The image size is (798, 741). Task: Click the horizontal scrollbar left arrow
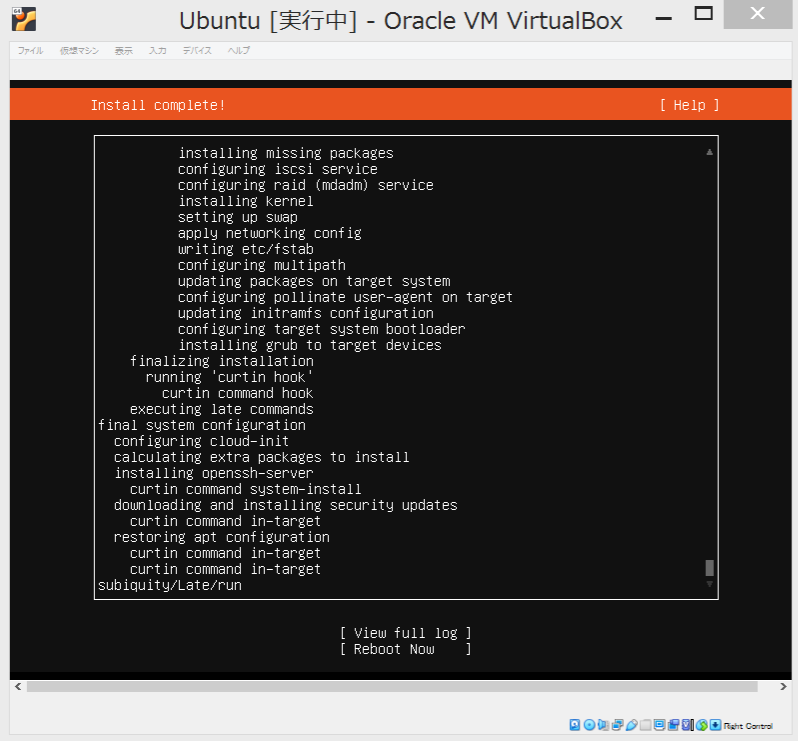click(x=18, y=687)
